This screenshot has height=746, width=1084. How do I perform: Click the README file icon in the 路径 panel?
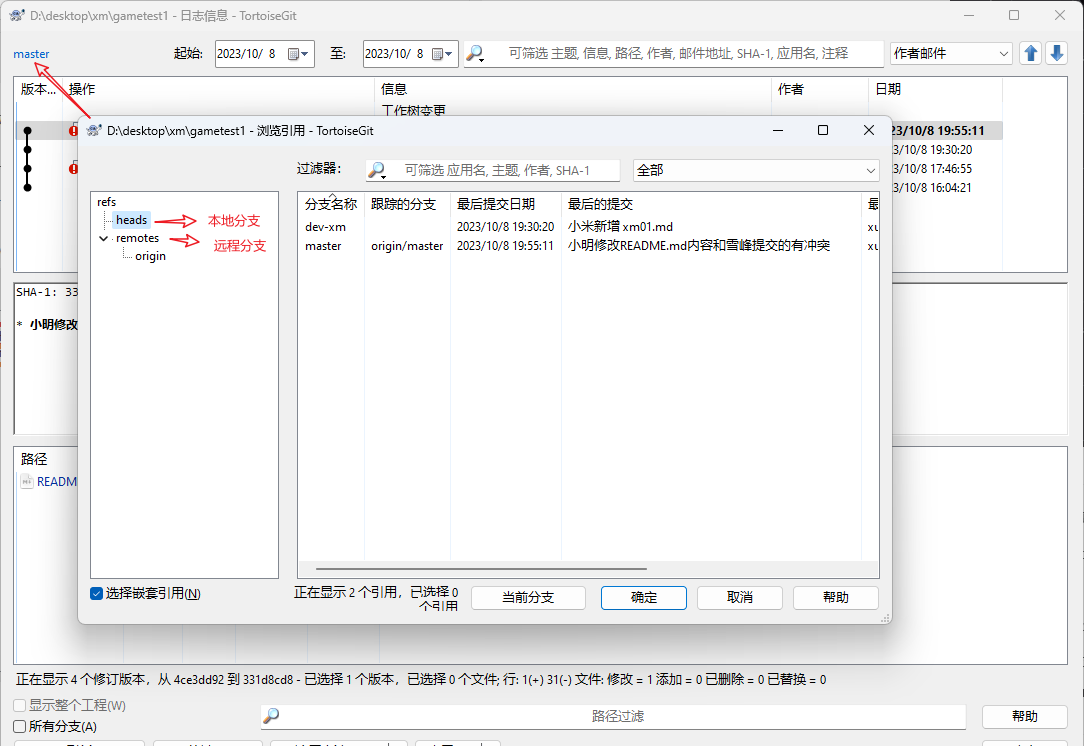click(x=25, y=481)
